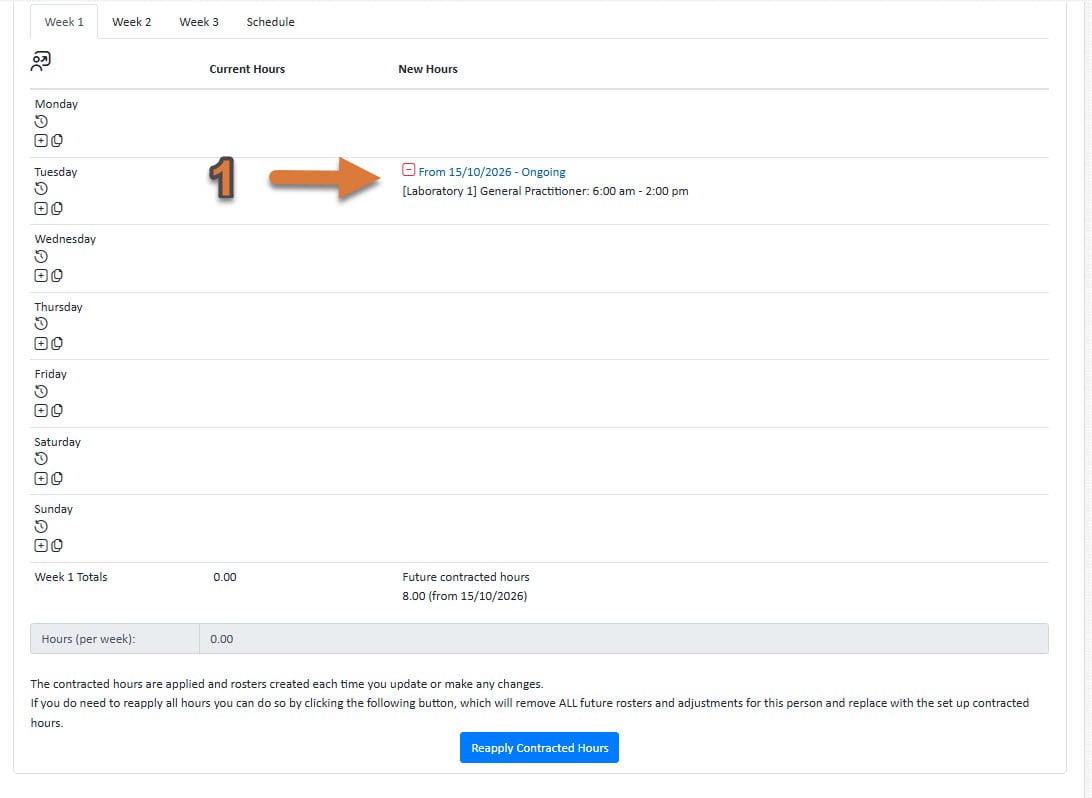Add hours using Wednesday's plus icon
The width and height of the screenshot is (1092, 798).
click(41, 276)
